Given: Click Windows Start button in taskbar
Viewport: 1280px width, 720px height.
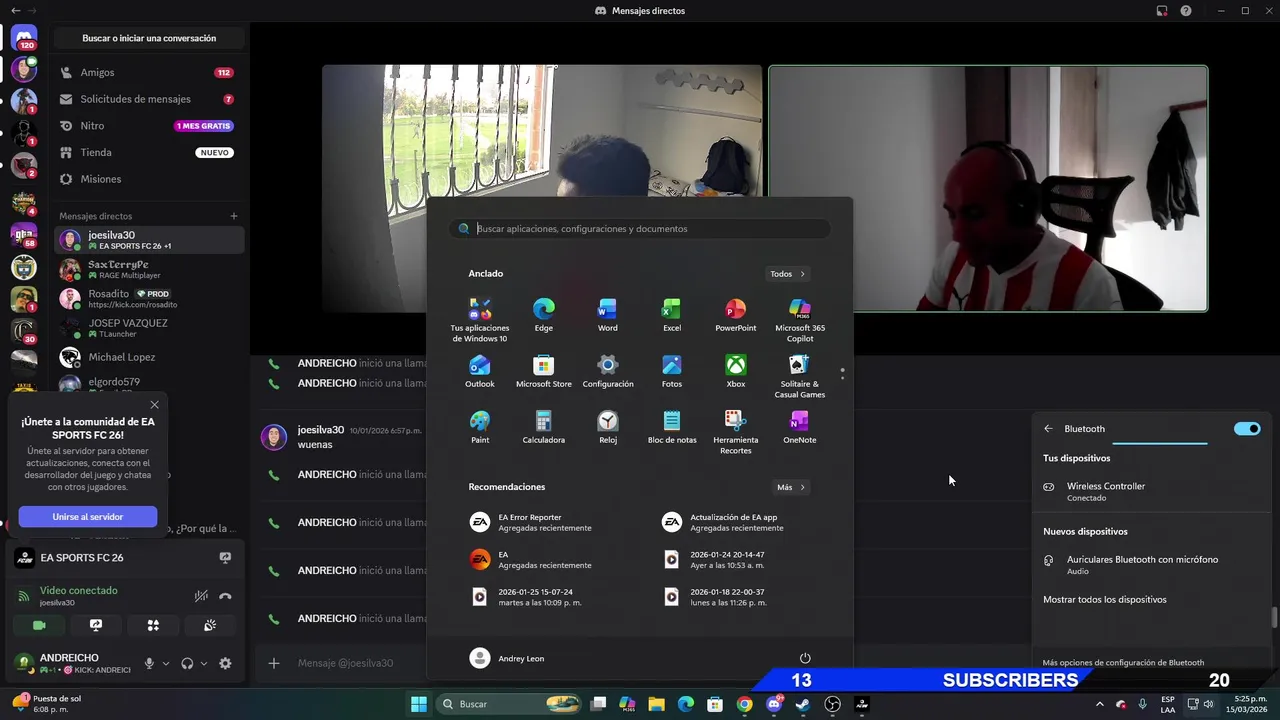Looking at the screenshot, I should [x=419, y=704].
